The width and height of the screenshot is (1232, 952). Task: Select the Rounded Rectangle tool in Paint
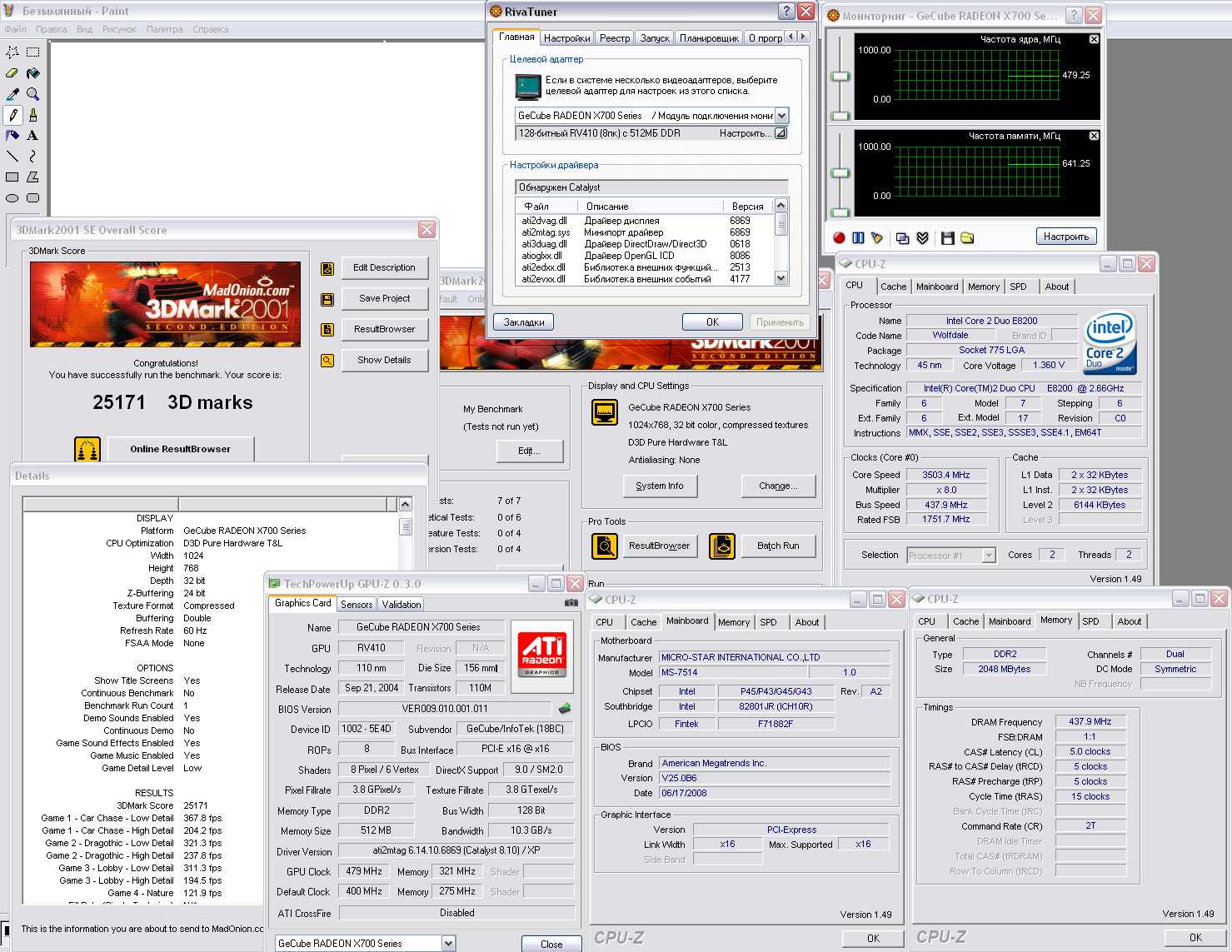(33, 197)
